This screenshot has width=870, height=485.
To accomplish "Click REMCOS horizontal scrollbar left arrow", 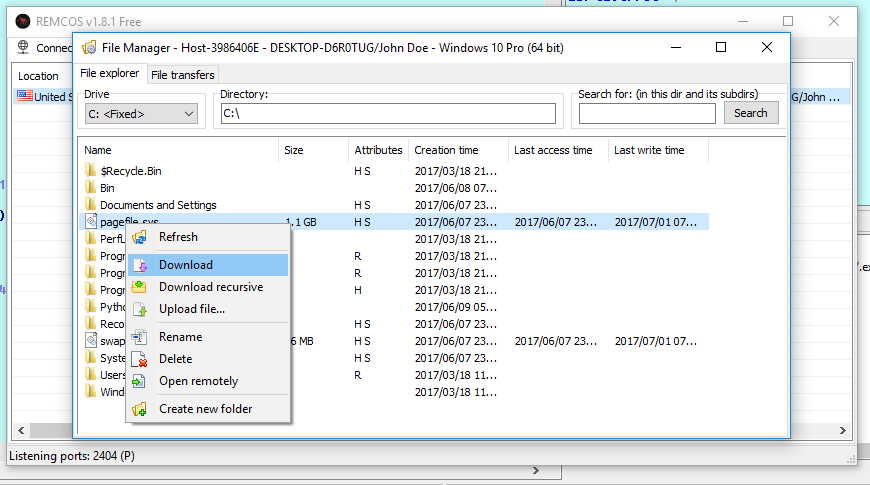I will point(21,430).
